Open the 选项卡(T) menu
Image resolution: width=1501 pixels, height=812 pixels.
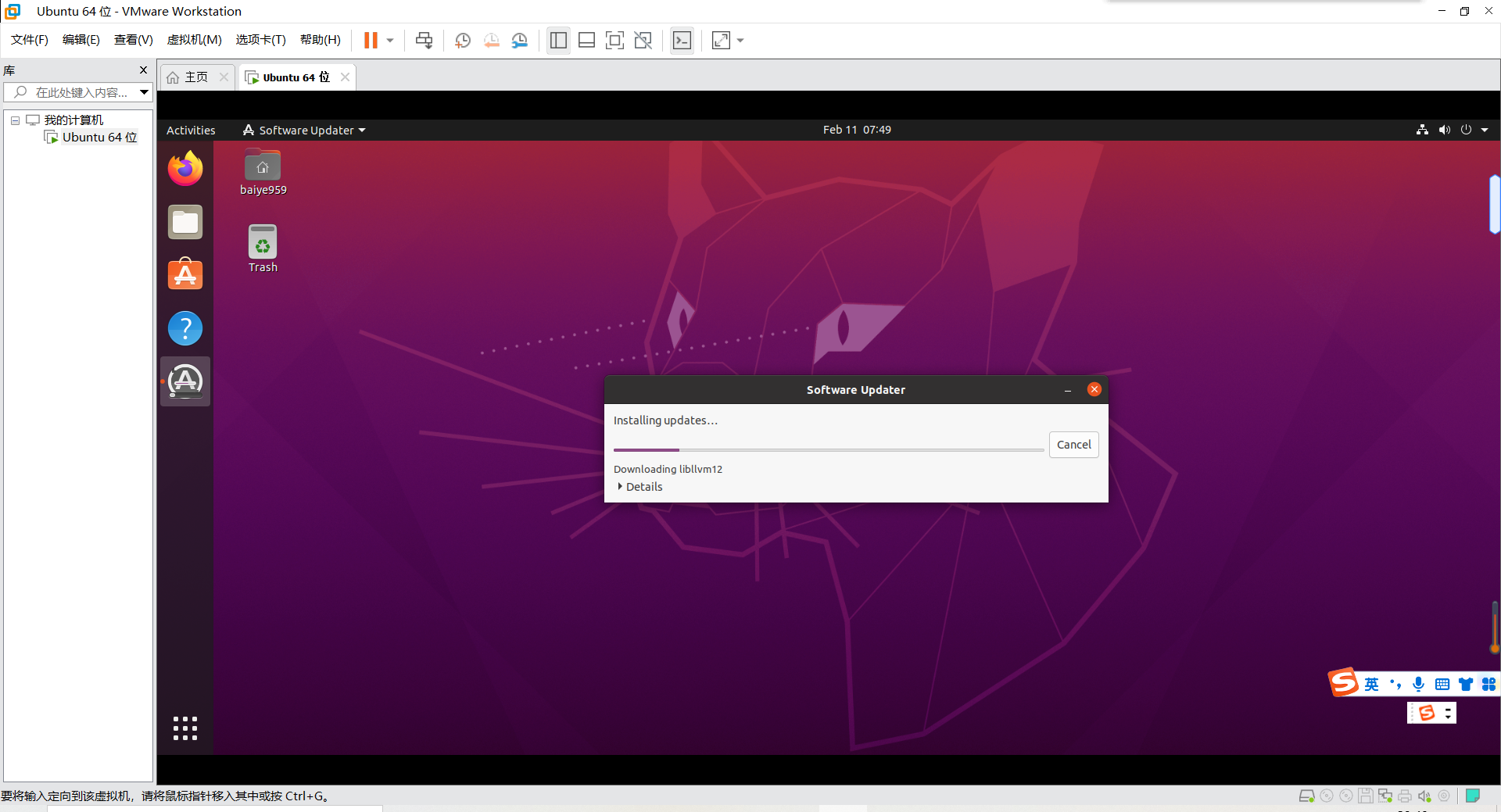point(261,40)
